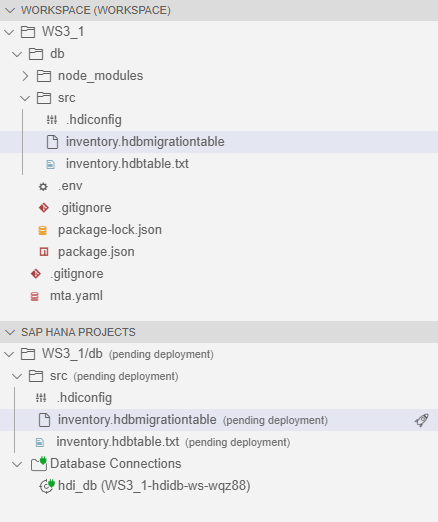Click the orange database icon for package-lock.json
Viewport: 438px width, 522px height.
point(43,230)
